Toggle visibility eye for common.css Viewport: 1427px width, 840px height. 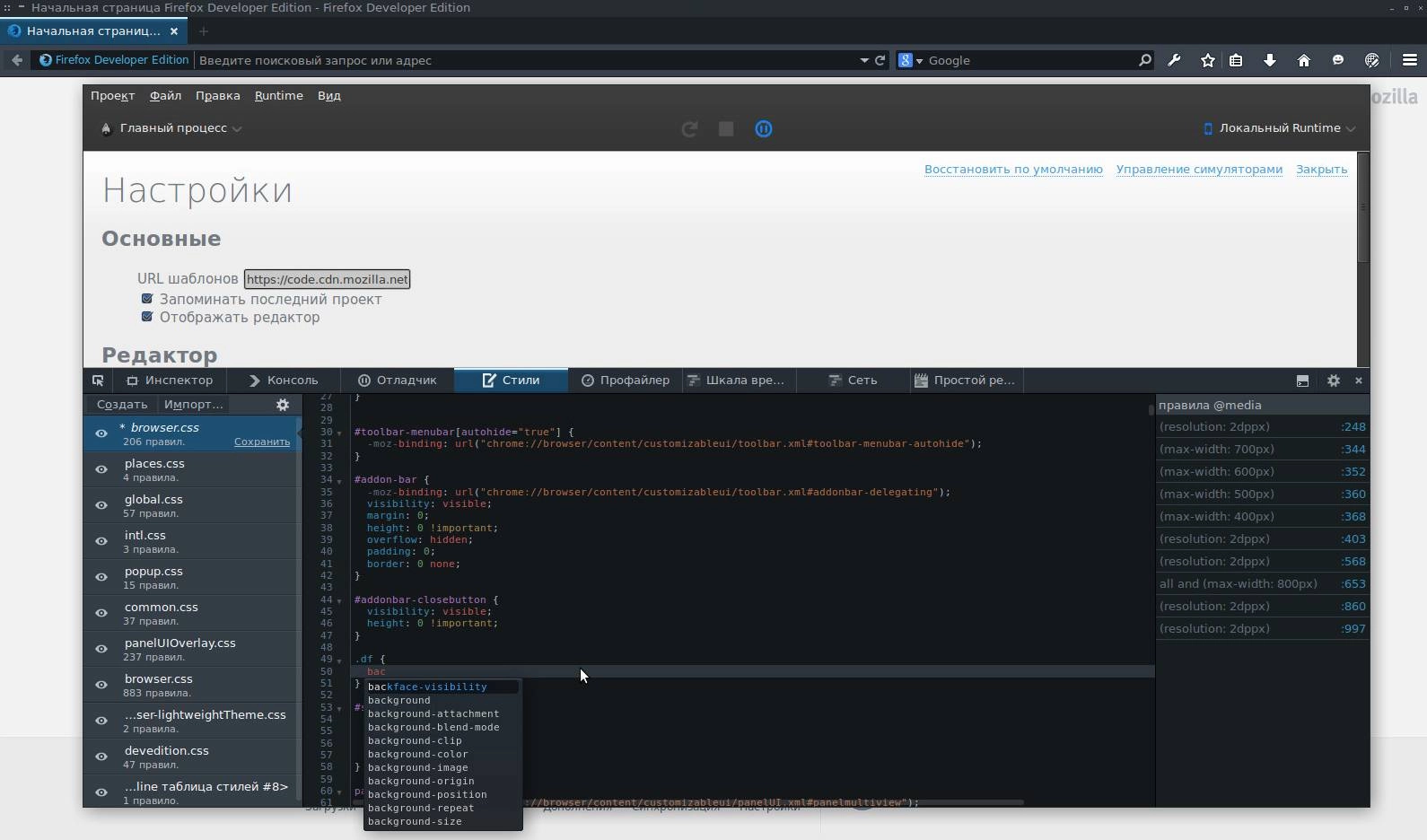point(101,613)
